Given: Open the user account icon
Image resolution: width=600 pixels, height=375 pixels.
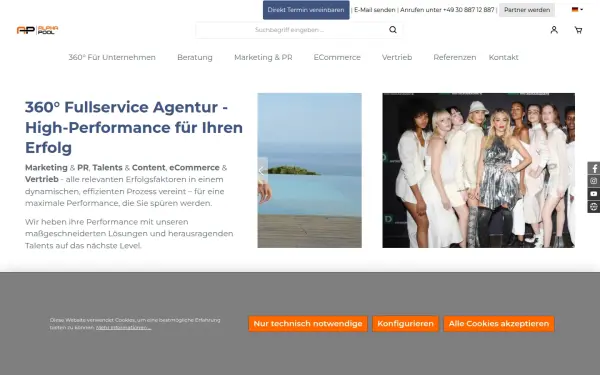Looking at the screenshot, I should tap(554, 30).
